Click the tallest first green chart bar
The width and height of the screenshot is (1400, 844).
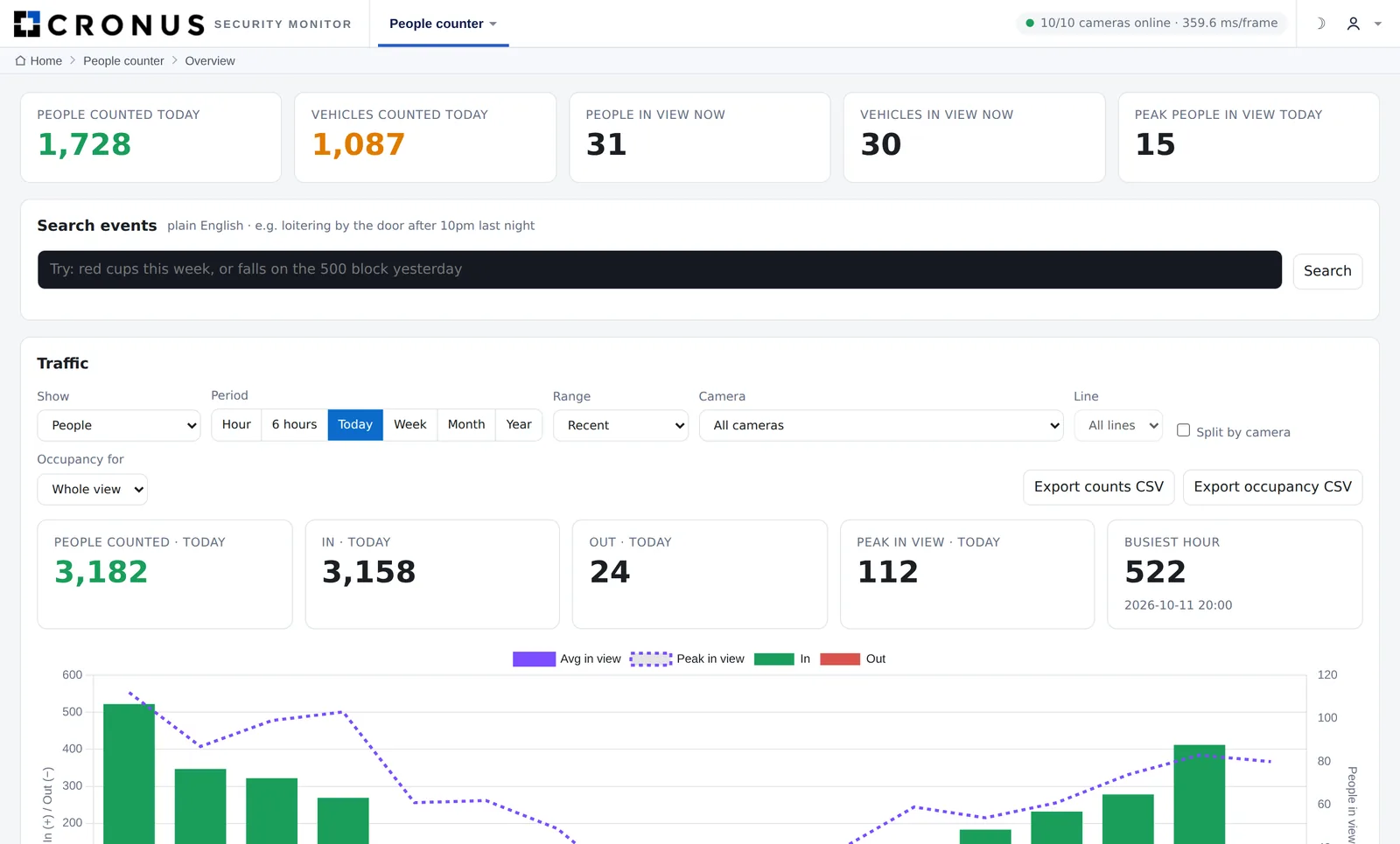129,774
